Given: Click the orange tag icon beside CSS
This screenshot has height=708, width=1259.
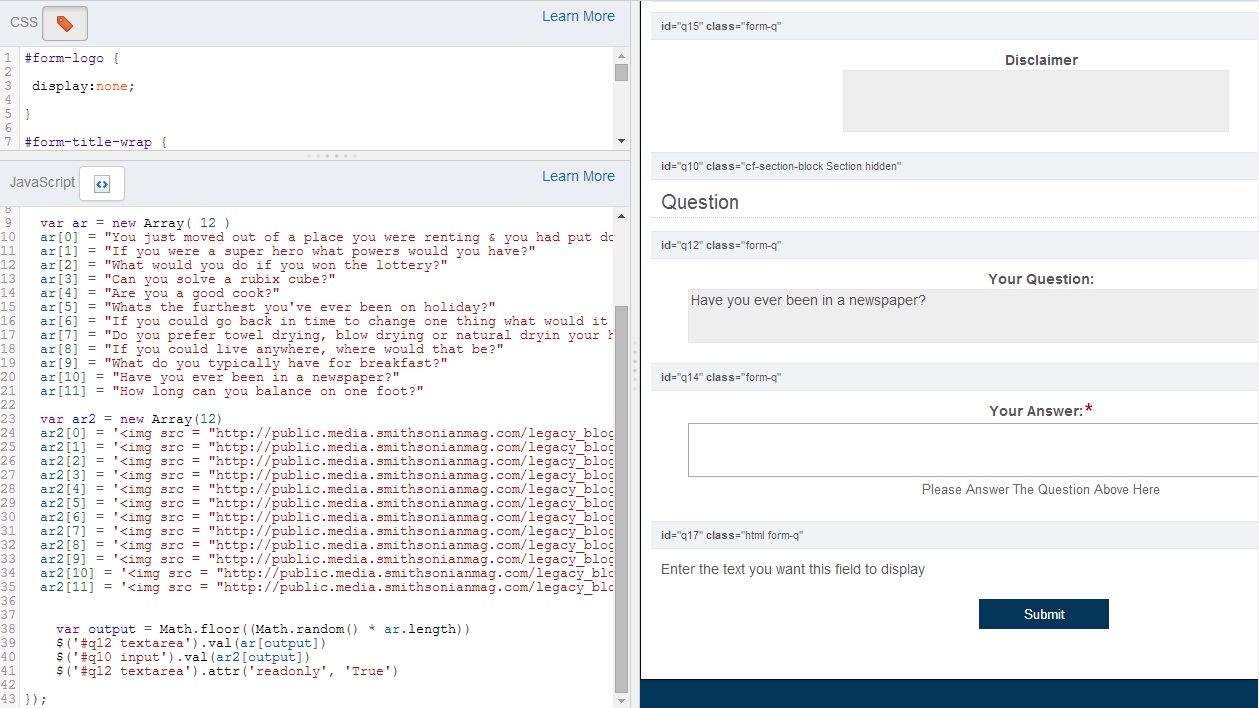Looking at the screenshot, I should pyautogui.click(x=65, y=23).
